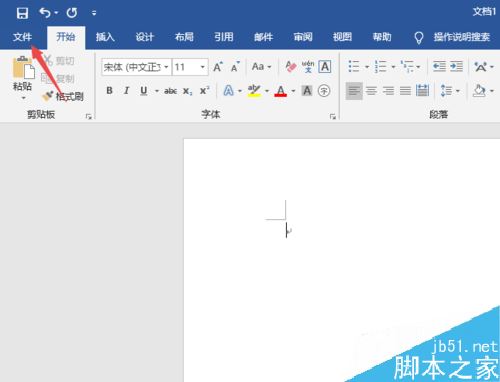The width and height of the screenshot is (500, 382).
Task: Click the 剪切 (Cut) button
Action: pyautogui.click(x=59, y=61)
